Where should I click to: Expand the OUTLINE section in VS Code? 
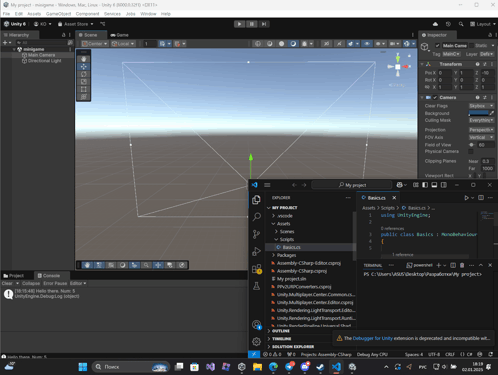click(281, 331)
